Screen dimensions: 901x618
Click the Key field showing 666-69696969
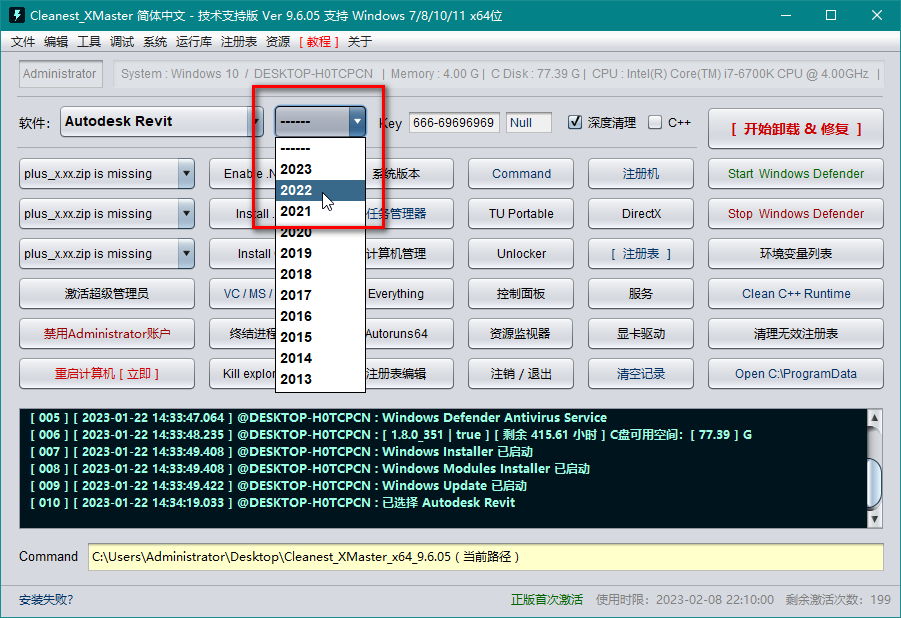point(454,122)
